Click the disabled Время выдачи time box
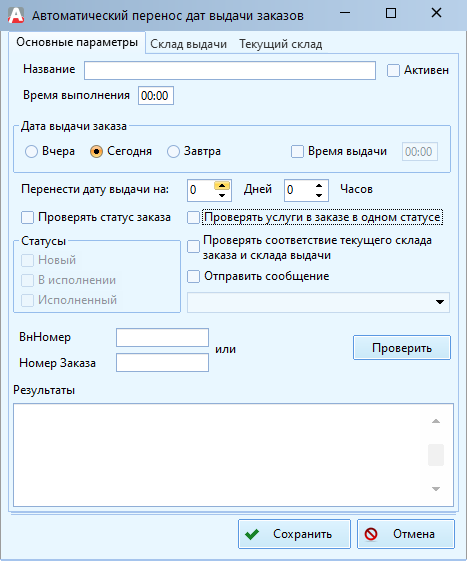 pyautogui.click(x=419, y=152)
